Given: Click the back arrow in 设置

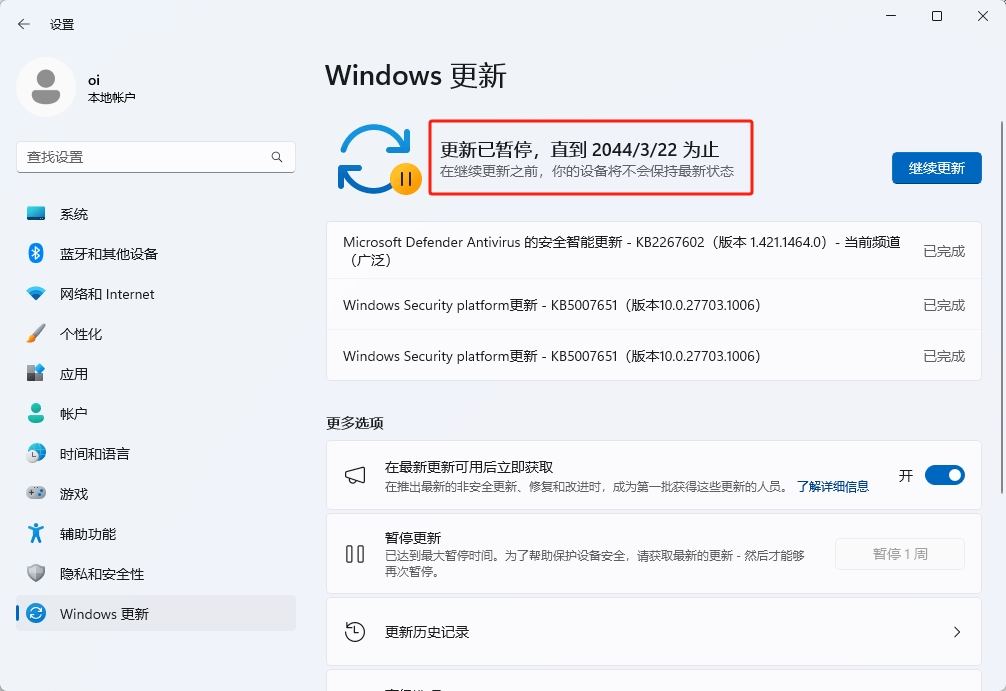Looking at the screenshot, I should point(22,23).
